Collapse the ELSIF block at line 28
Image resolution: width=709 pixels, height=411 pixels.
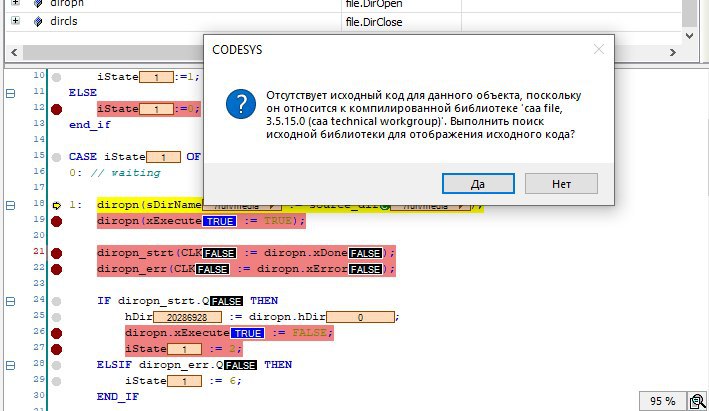click(10, 365)
